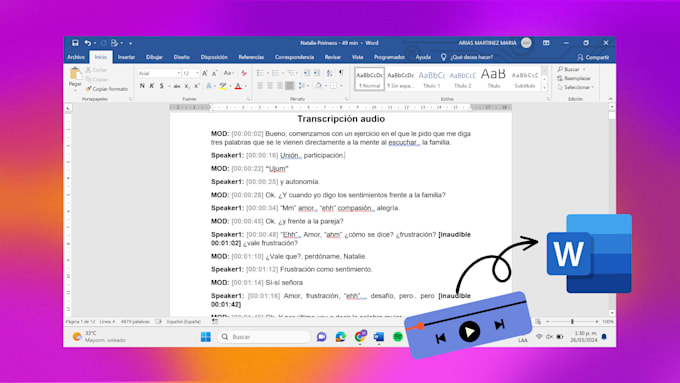Open Microsoft Edge from the taskbar
Screen dimensions: 680x383
click(340, 337)
